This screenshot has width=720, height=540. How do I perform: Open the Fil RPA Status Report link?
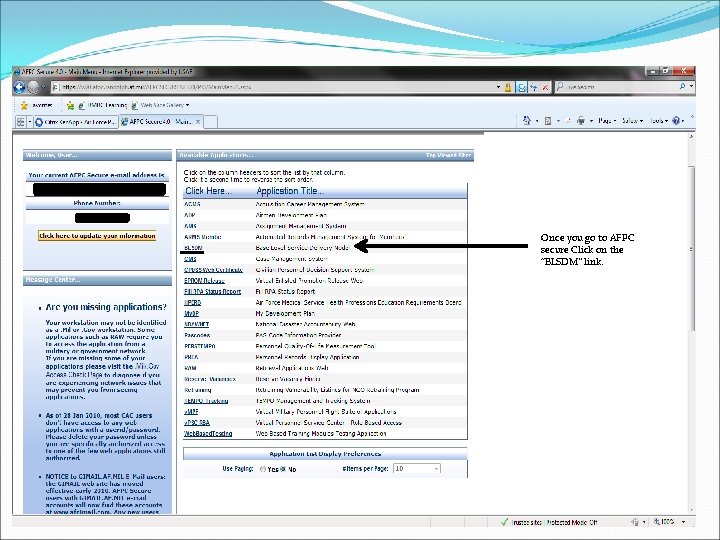[212, 292]
